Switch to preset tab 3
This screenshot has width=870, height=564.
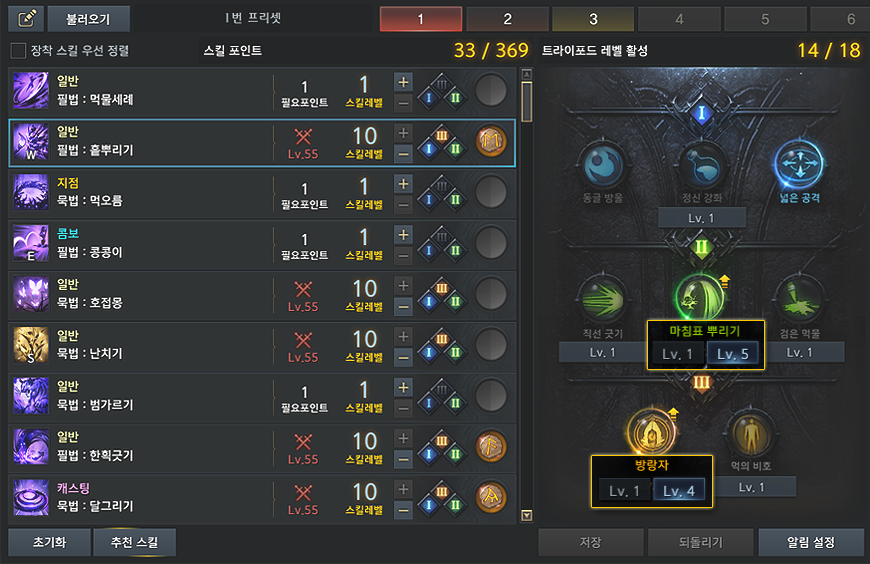point(593,19)
